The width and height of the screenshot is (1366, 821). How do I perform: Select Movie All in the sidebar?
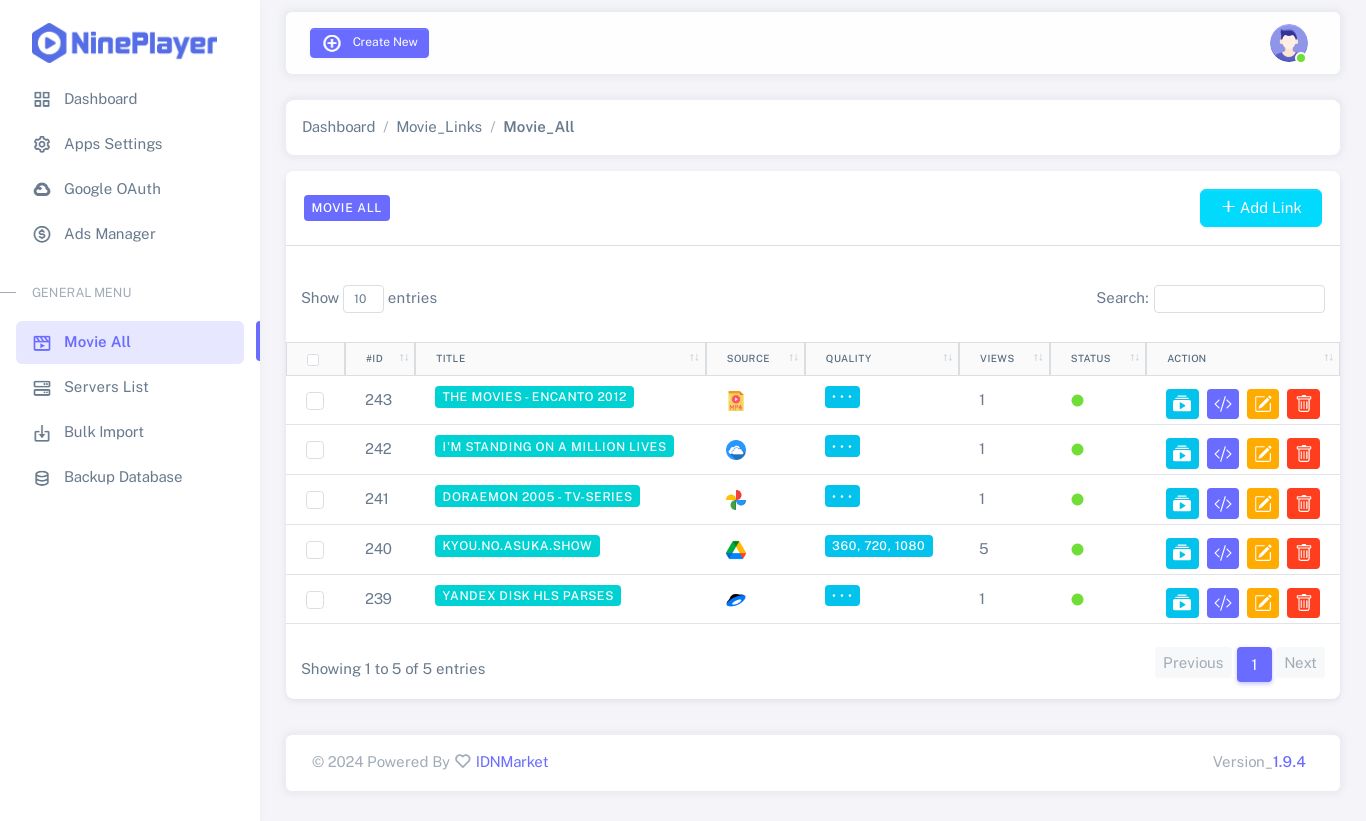[130, 342]
